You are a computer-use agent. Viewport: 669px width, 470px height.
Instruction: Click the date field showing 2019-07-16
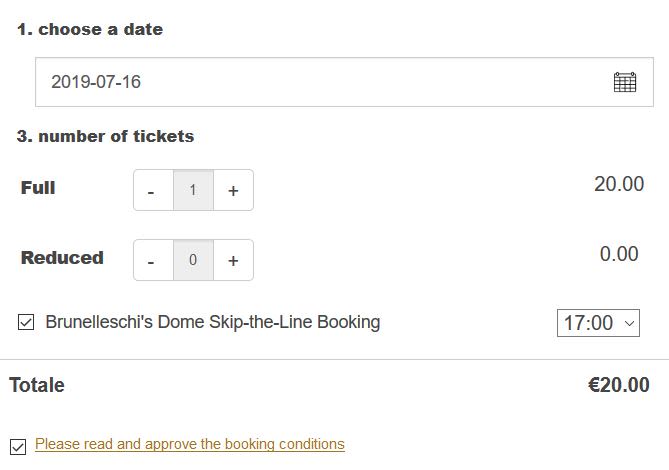(x=300, y=82)
